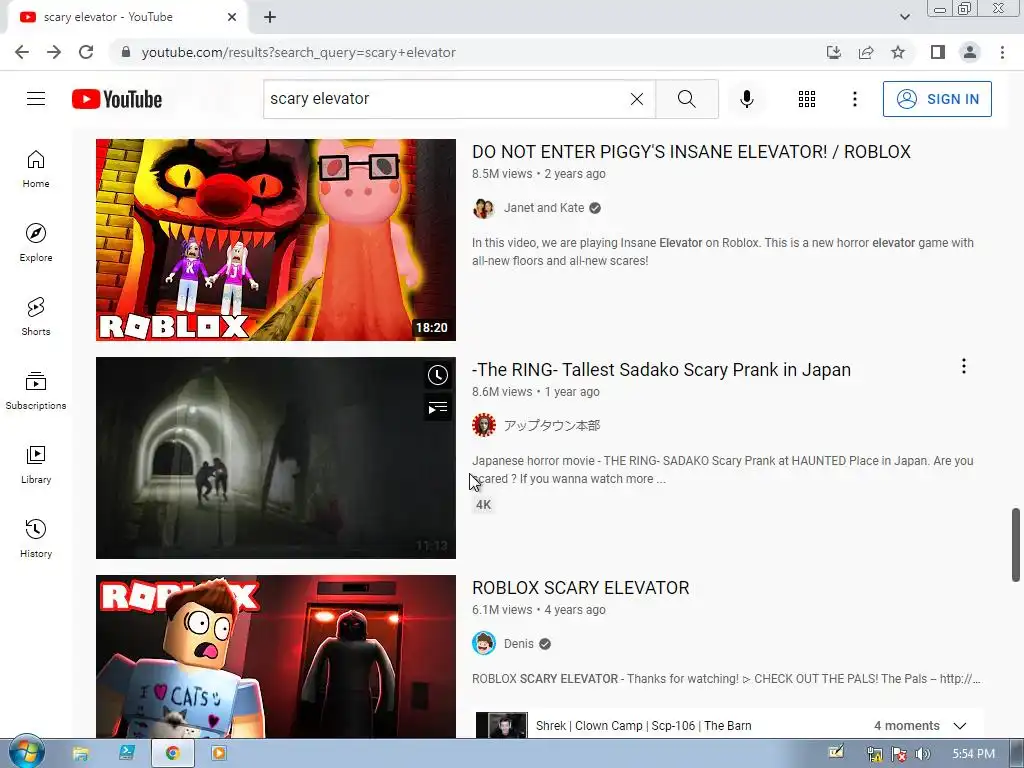Click the アップタウン本部 channel avatar

point(483,426)
